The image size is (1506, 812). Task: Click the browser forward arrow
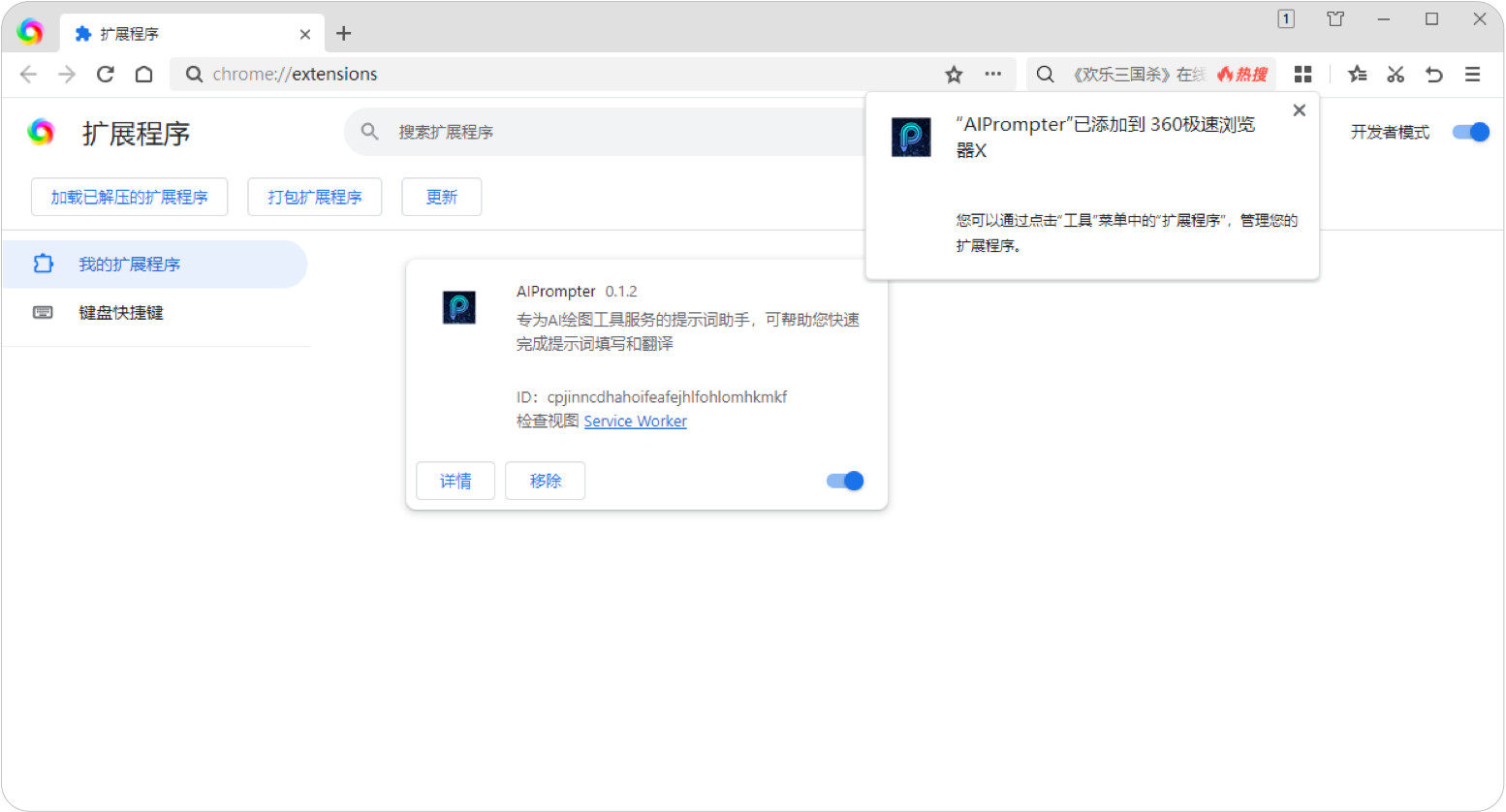click(x=67, y=75)
